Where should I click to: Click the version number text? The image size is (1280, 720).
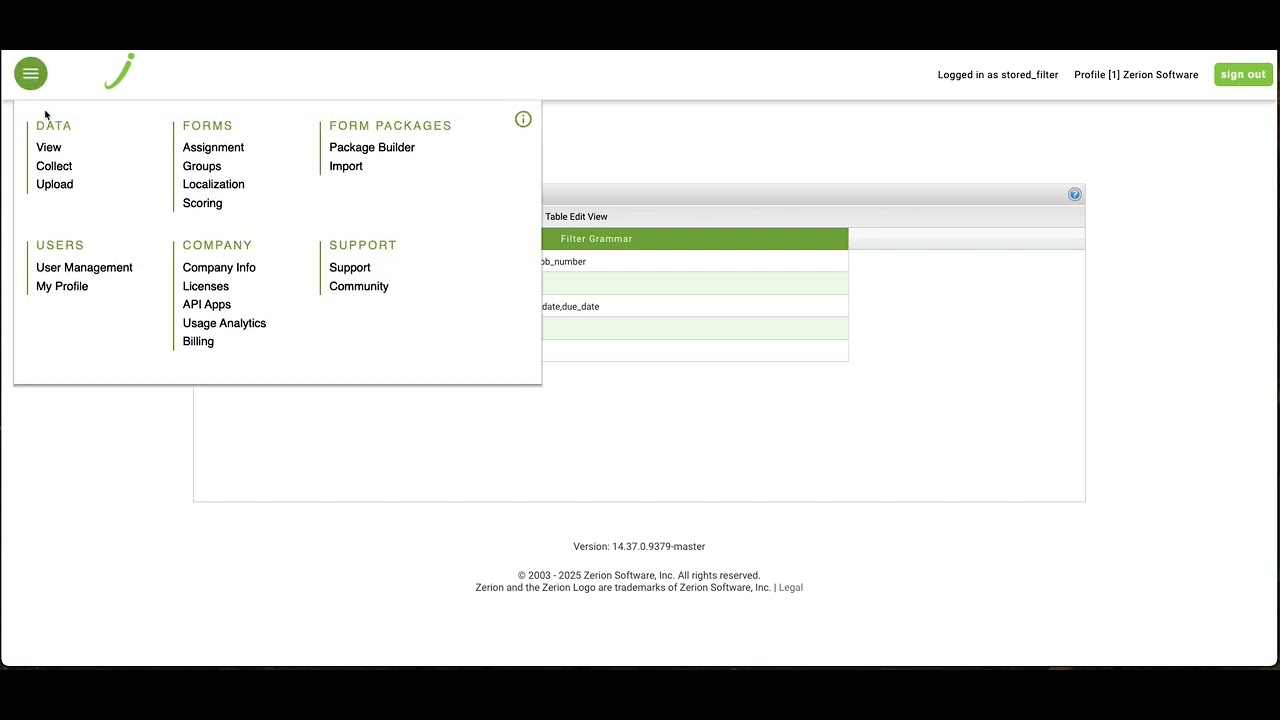coord(639,547)
